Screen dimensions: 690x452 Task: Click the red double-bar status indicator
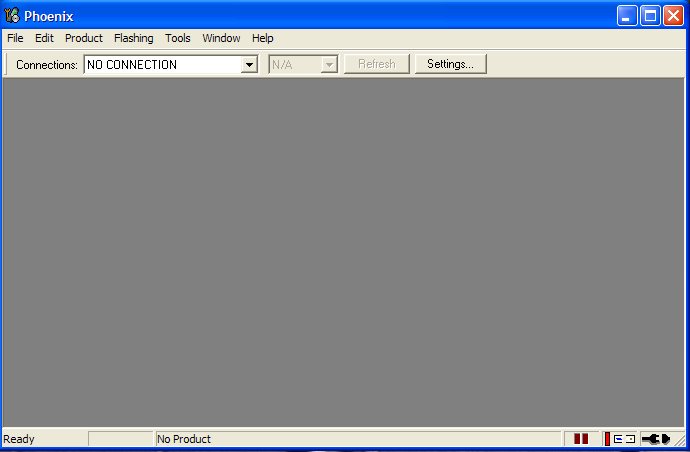[x=581, y=439]
